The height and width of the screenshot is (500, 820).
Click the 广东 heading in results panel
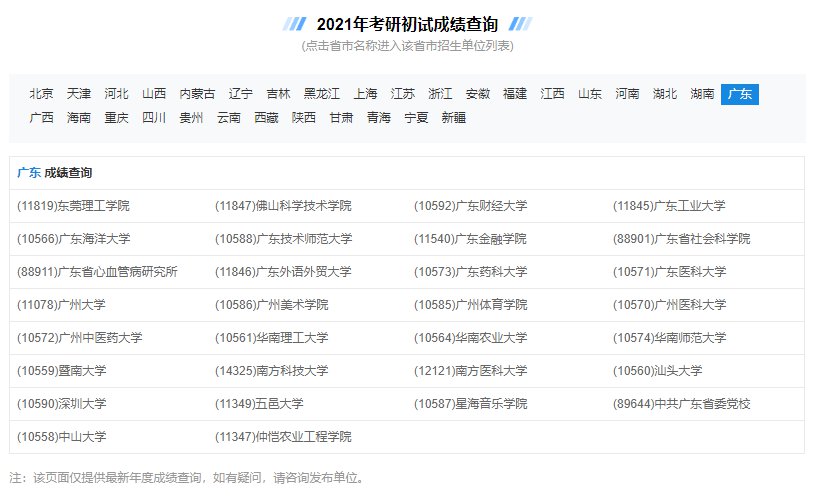pyautogui.click(x=29, y=173)
